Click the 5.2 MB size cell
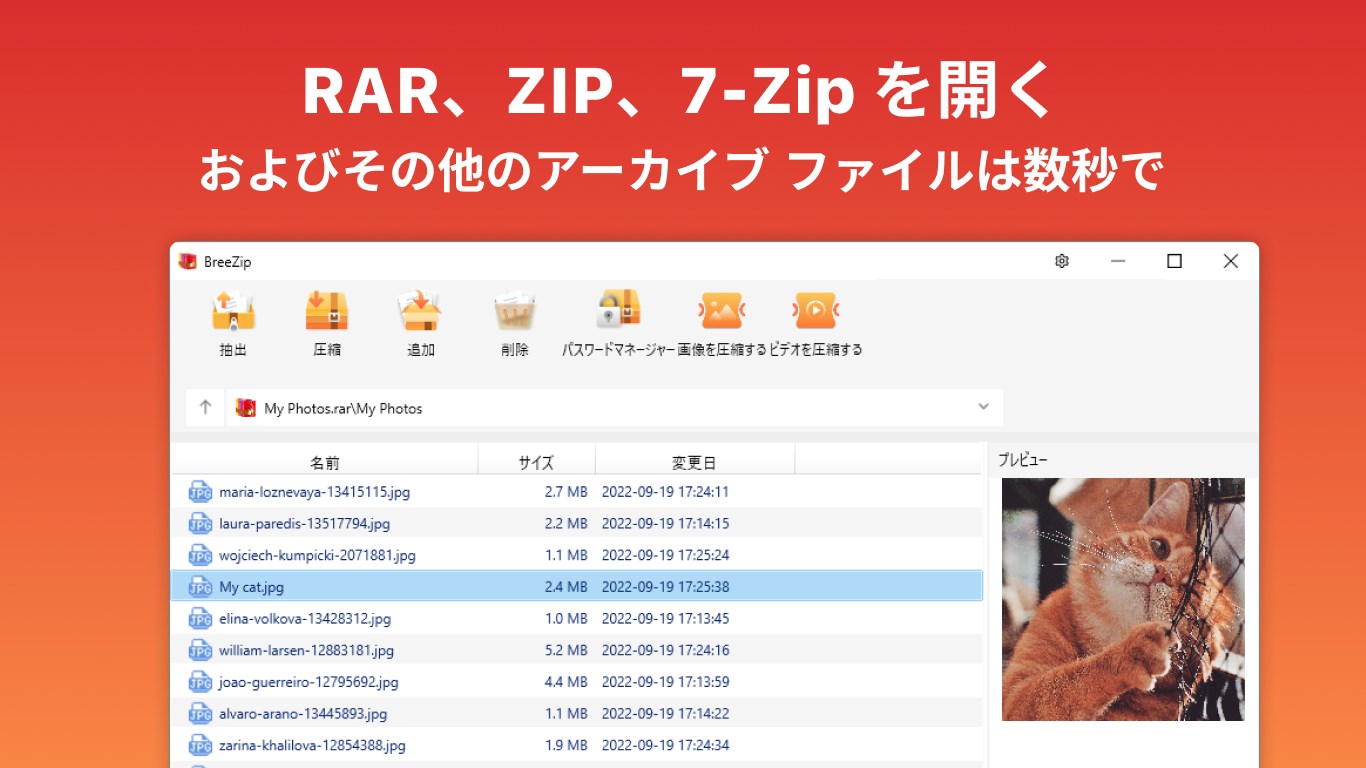 566,650
